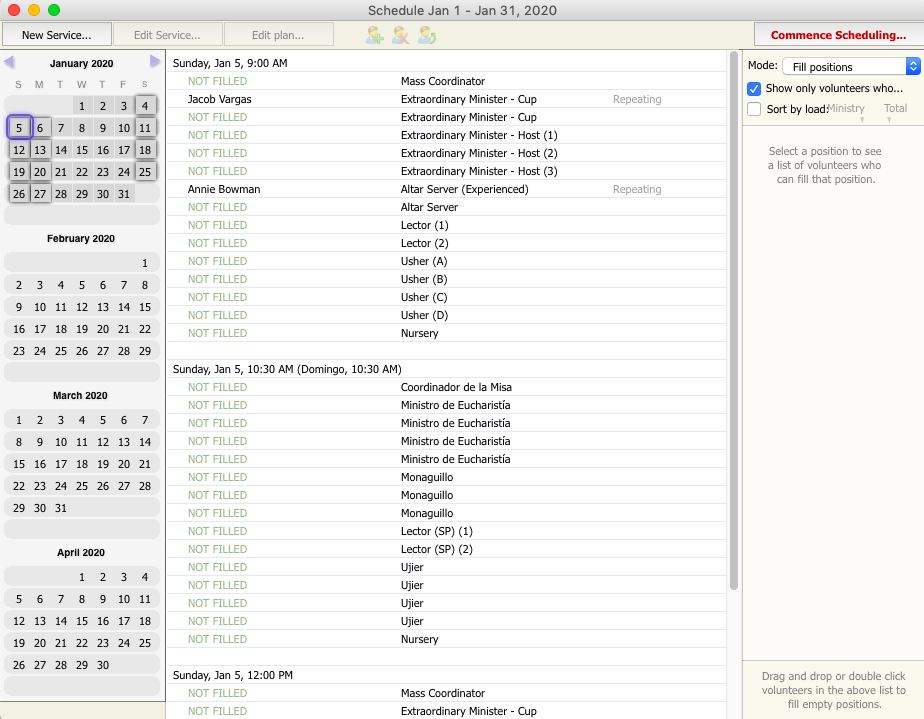Uncheck Show only volunteers who... checkbox
The image size is (924, 719).
point(755,88)
